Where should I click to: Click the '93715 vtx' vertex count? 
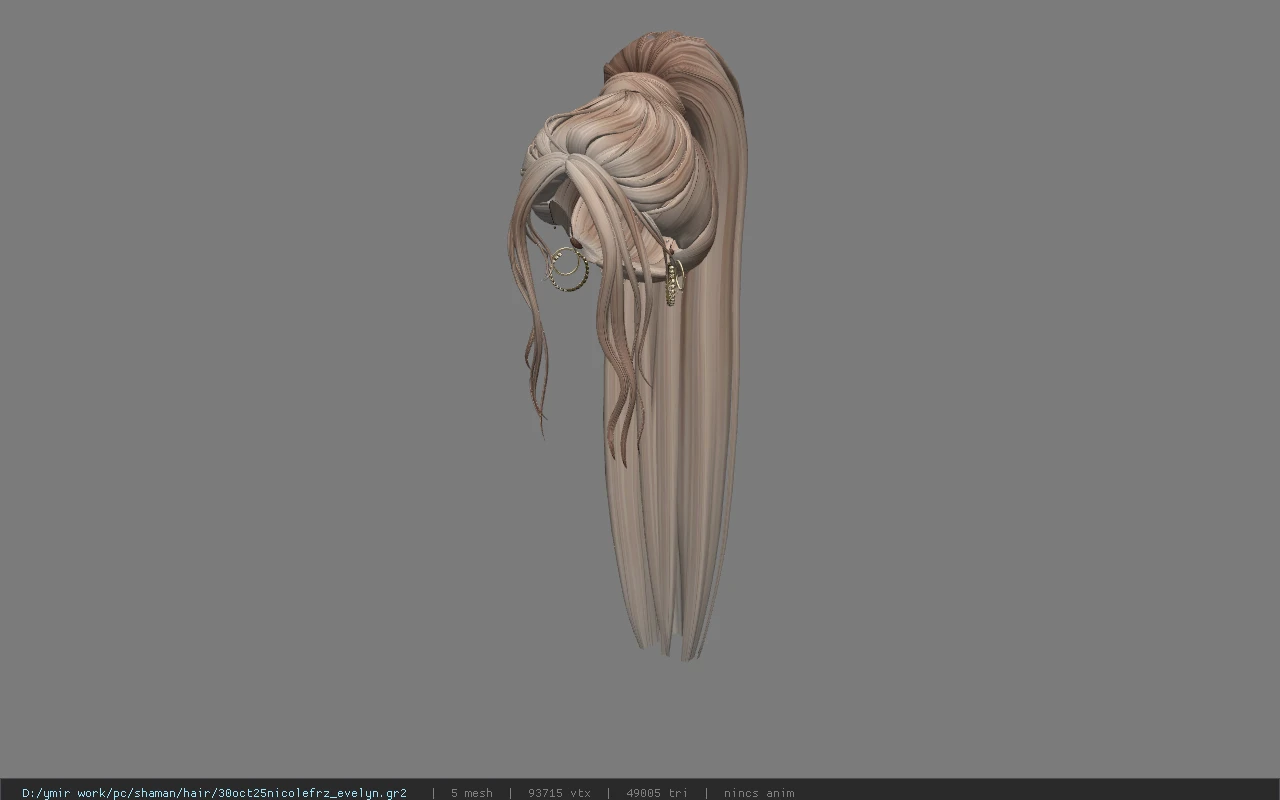click(x=559, y=793)
